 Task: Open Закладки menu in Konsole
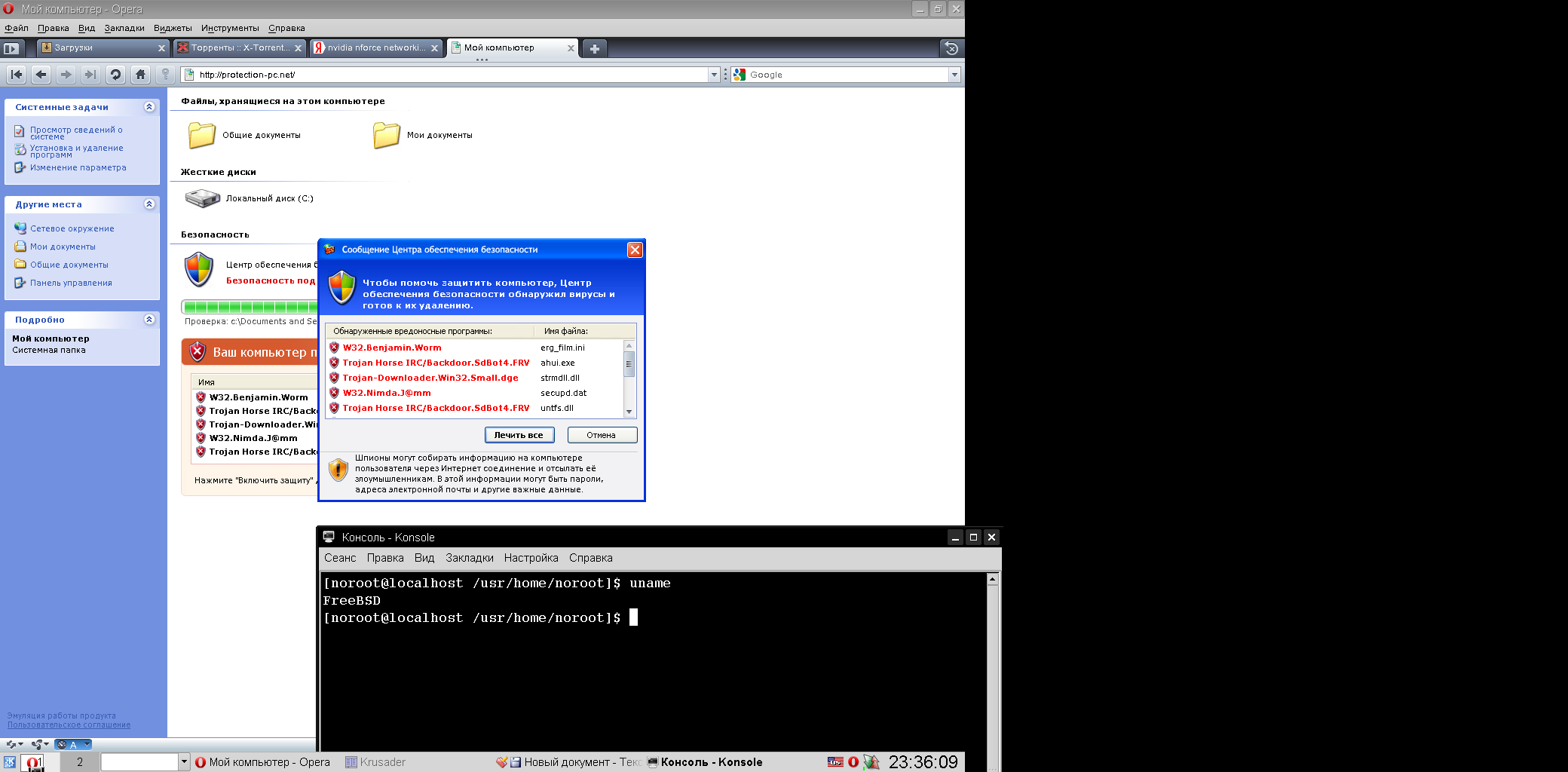click(470, 558)
